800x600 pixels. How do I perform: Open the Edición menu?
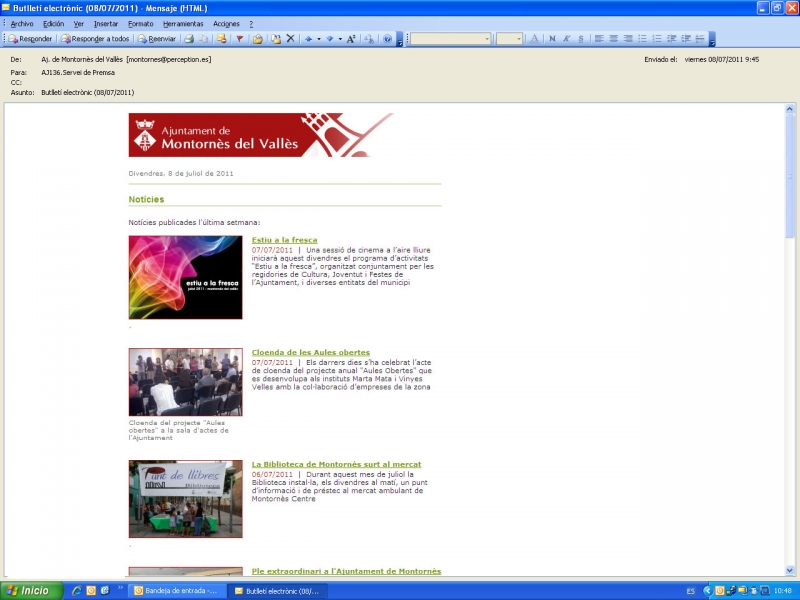54,24
